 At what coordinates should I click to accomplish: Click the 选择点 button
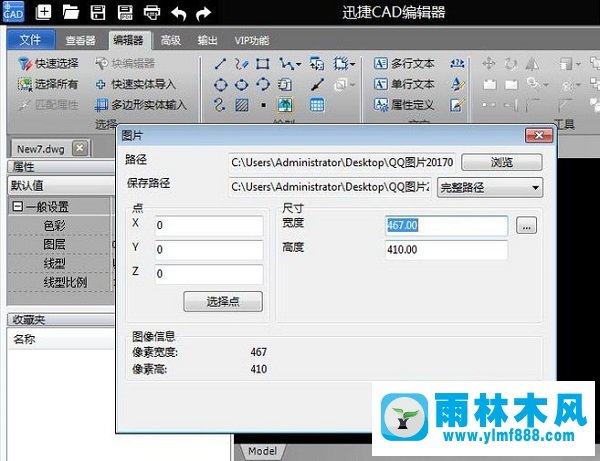point(223,301)
